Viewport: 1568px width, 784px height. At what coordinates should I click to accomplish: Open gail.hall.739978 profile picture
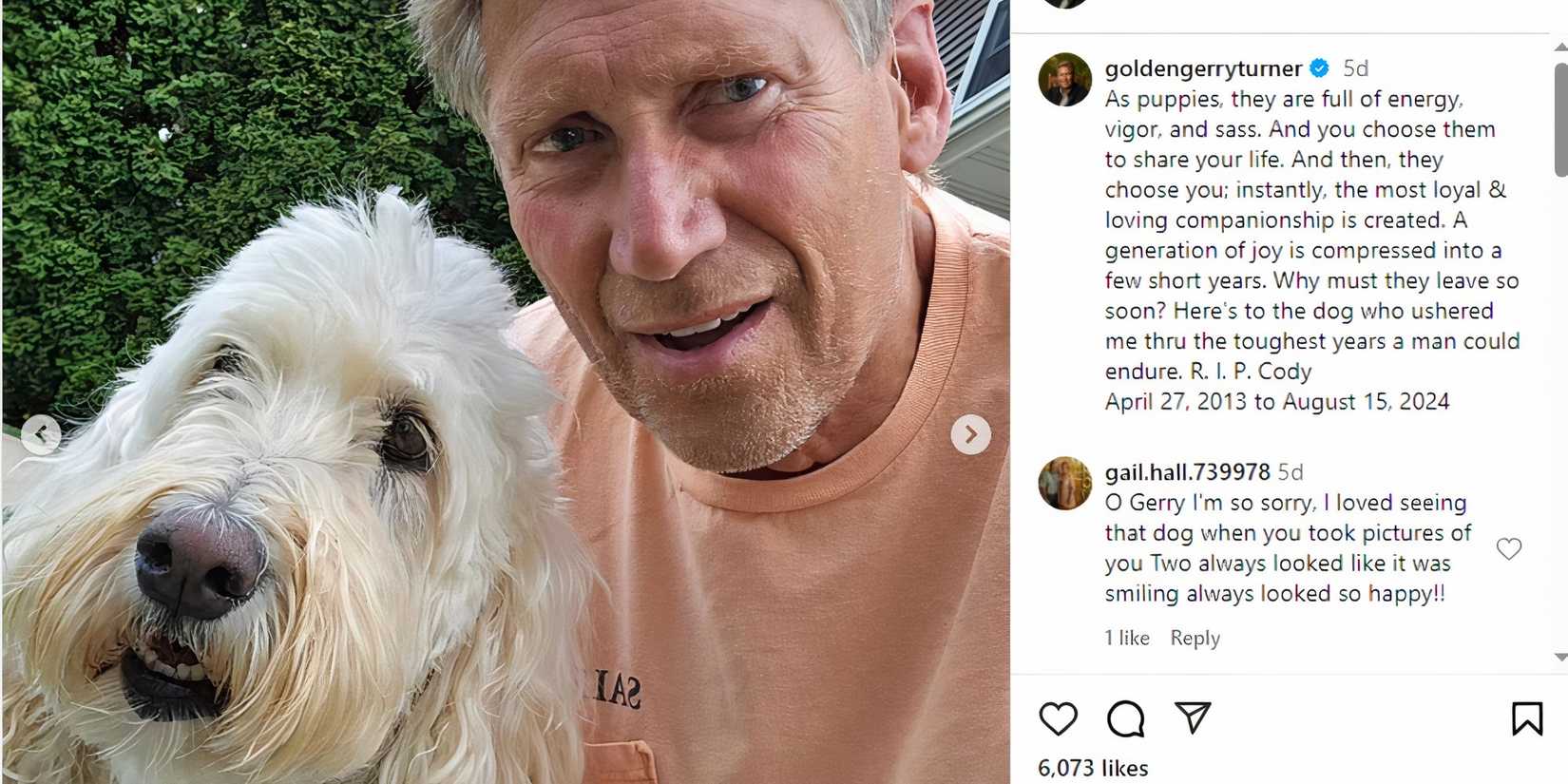point(1064,483)
